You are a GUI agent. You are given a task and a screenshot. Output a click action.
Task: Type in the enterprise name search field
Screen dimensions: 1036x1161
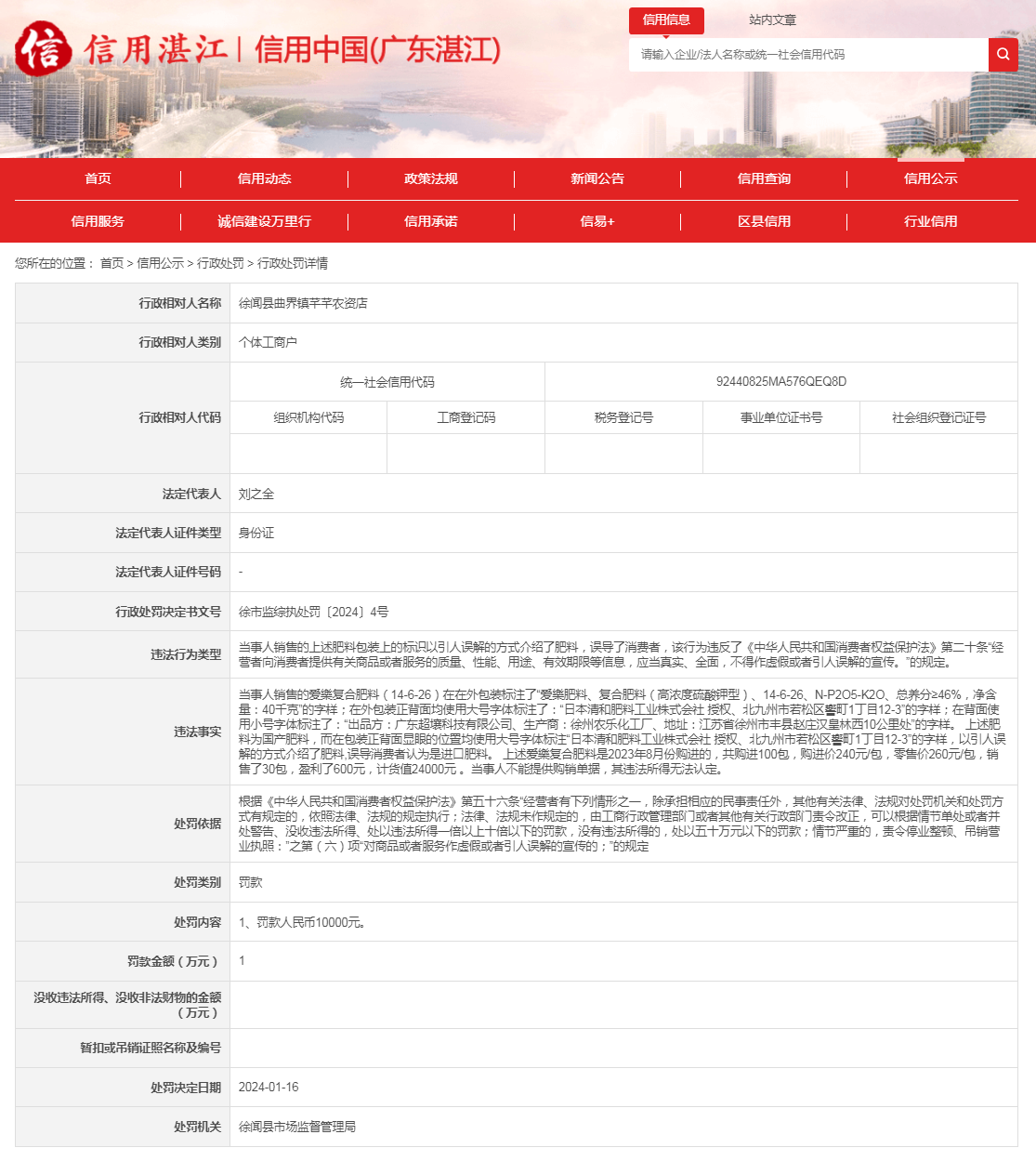(x=808, y=55)
